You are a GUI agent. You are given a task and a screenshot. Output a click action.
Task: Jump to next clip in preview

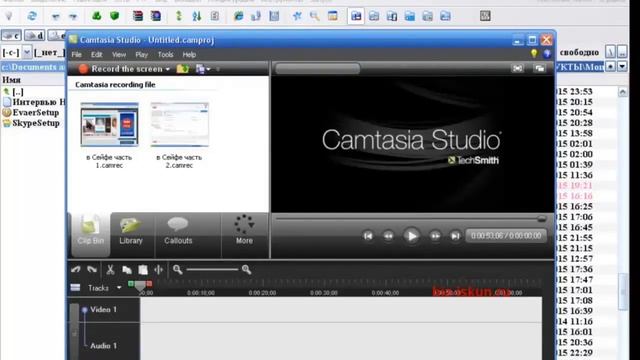(455, 236)
